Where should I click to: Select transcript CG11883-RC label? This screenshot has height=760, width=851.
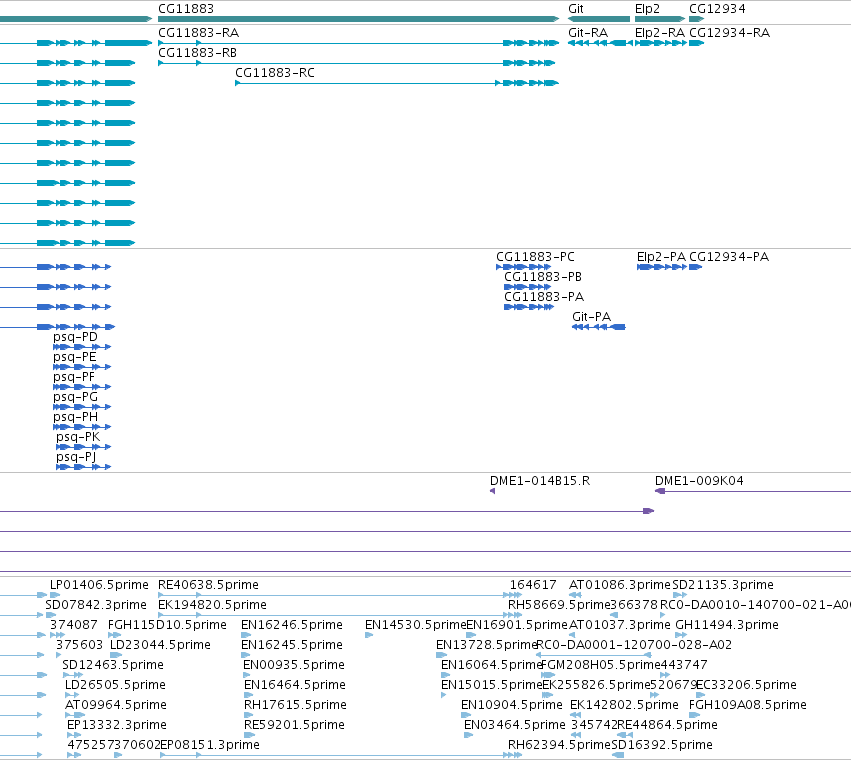click(x=275, y=73)
